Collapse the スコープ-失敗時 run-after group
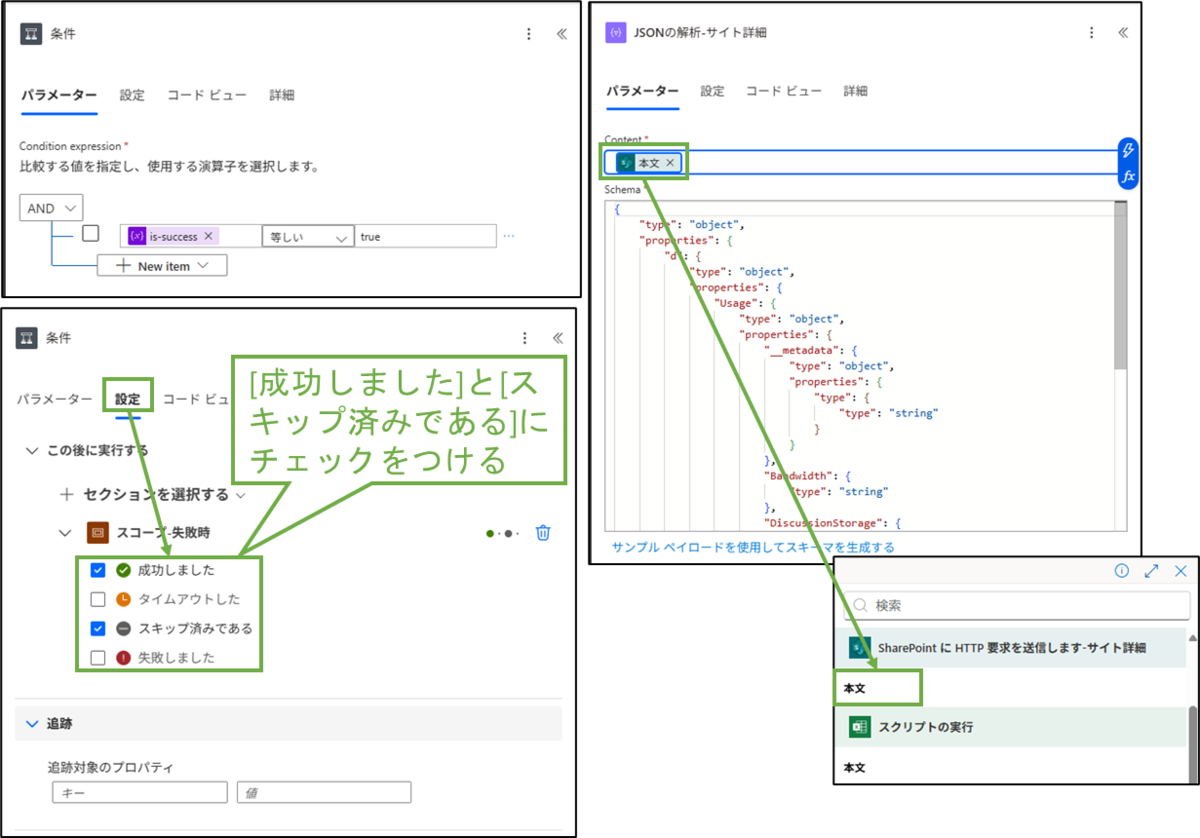The image size is (1200, 838). [x=65, y=533]
